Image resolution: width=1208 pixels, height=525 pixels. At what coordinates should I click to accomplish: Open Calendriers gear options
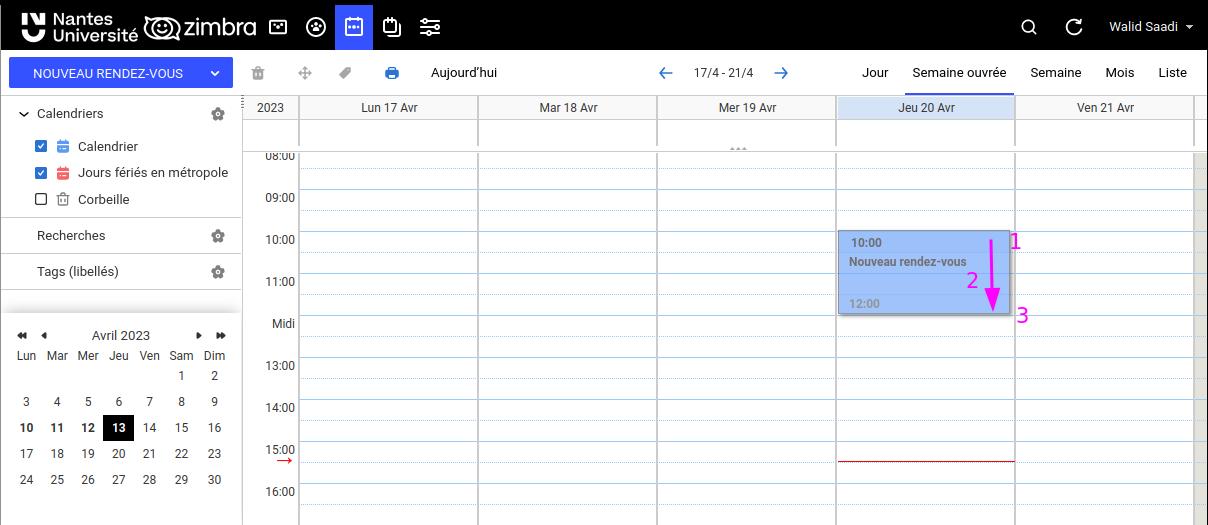218,114
